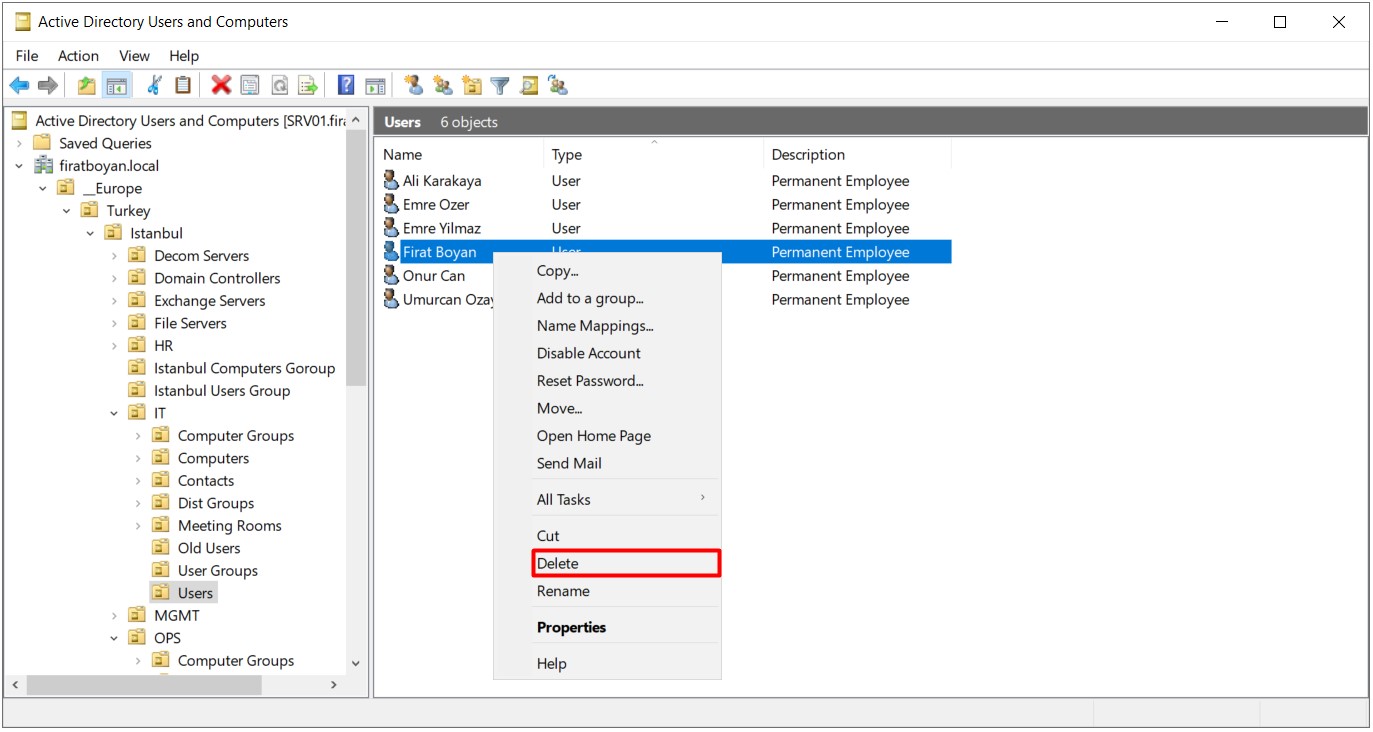This screenshot has height=732, width=1373.
Task: Select the User Groups tree item
Action: tap(218, 570)
